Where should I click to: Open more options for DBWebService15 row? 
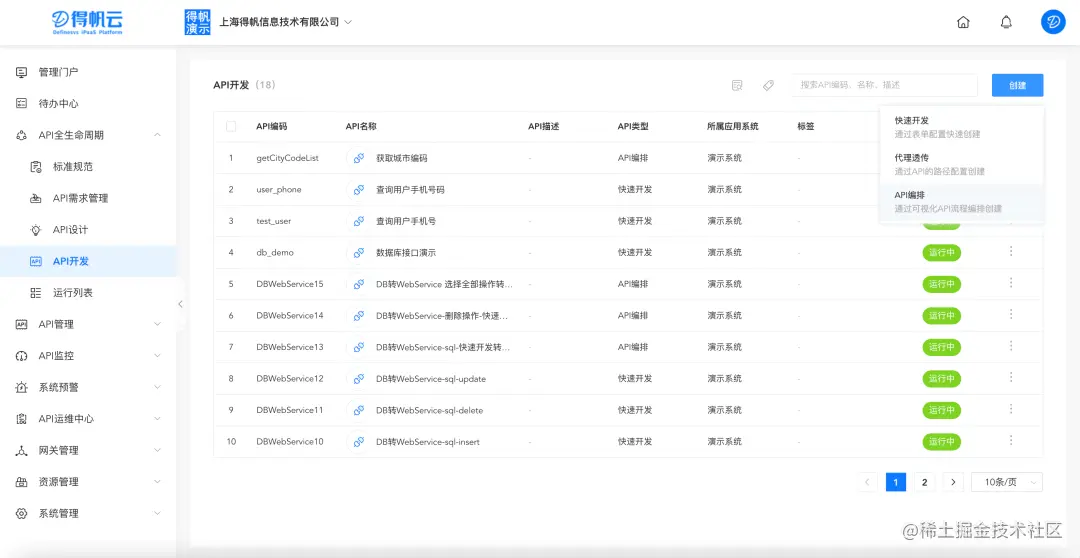click(1010, 283)
